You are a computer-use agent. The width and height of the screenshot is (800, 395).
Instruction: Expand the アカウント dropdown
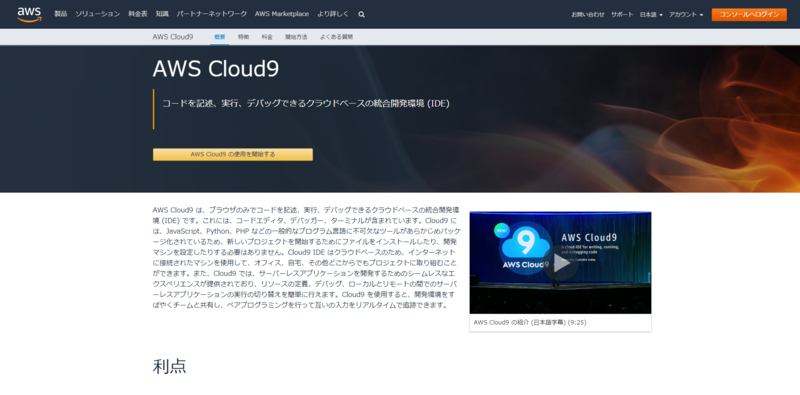tap(686, 15)
